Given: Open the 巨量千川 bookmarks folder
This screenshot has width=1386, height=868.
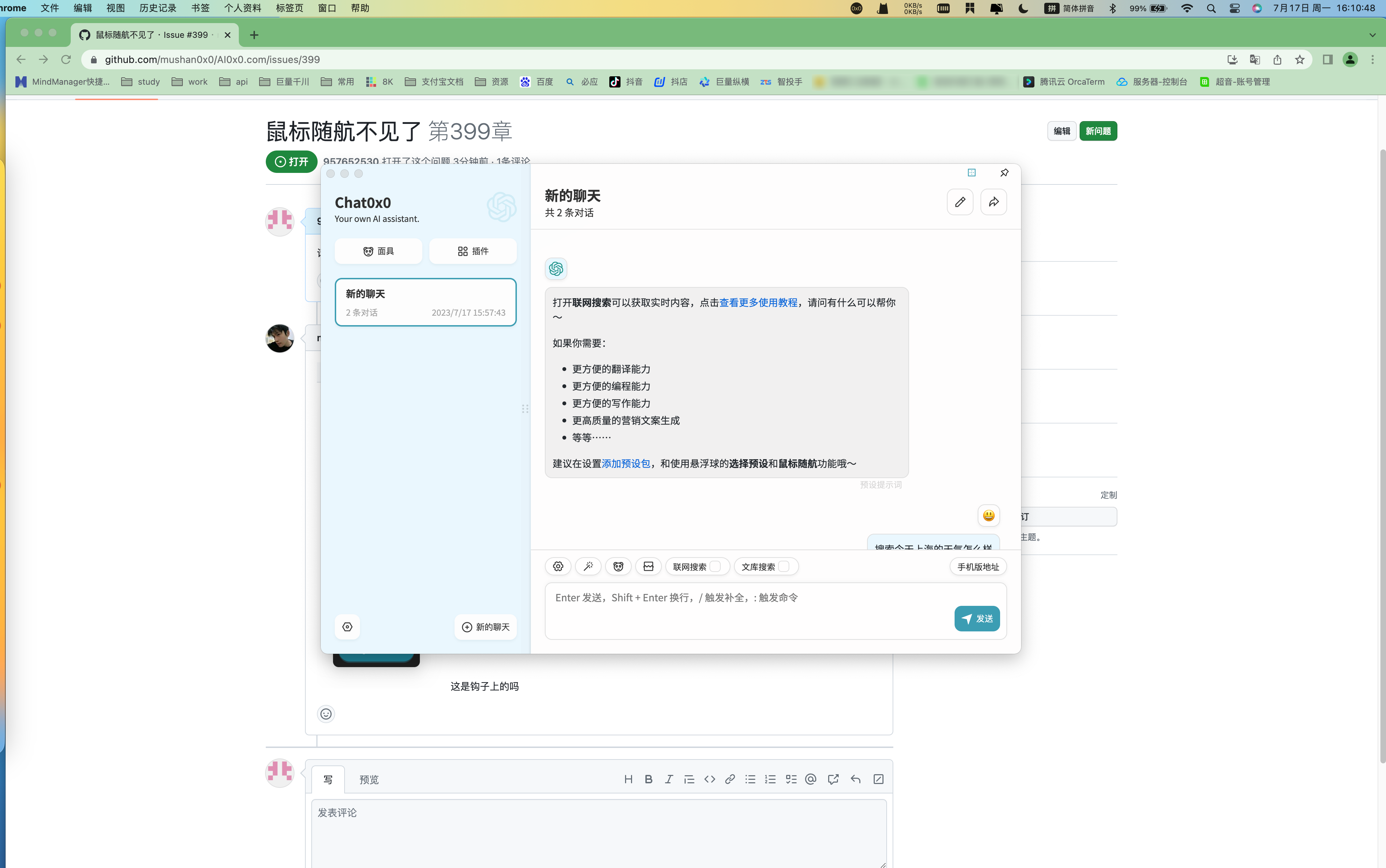Looking at the screenshot, I should pyautogui.click(x=291, y=82).
